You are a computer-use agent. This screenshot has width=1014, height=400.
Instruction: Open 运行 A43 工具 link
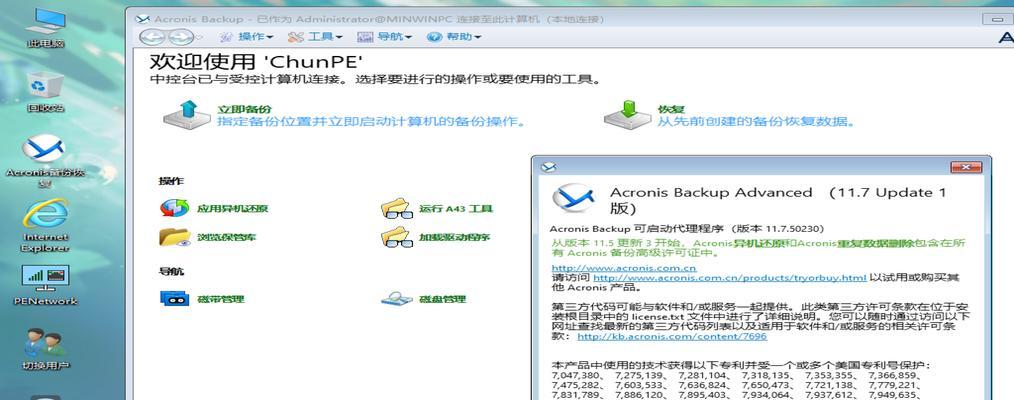pyautogui.click(x=456, y=209)
